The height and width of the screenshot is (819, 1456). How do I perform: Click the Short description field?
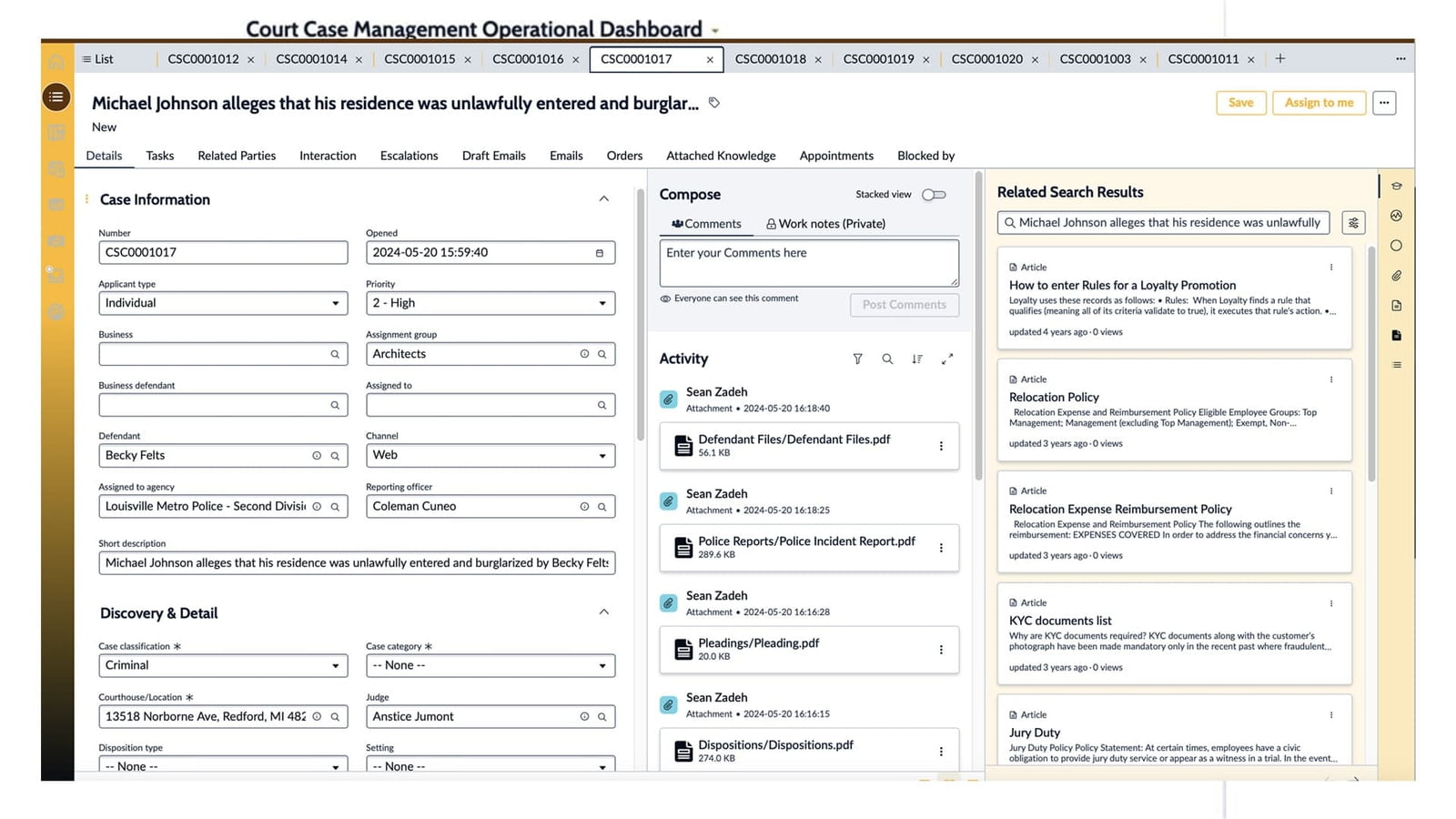357,563
